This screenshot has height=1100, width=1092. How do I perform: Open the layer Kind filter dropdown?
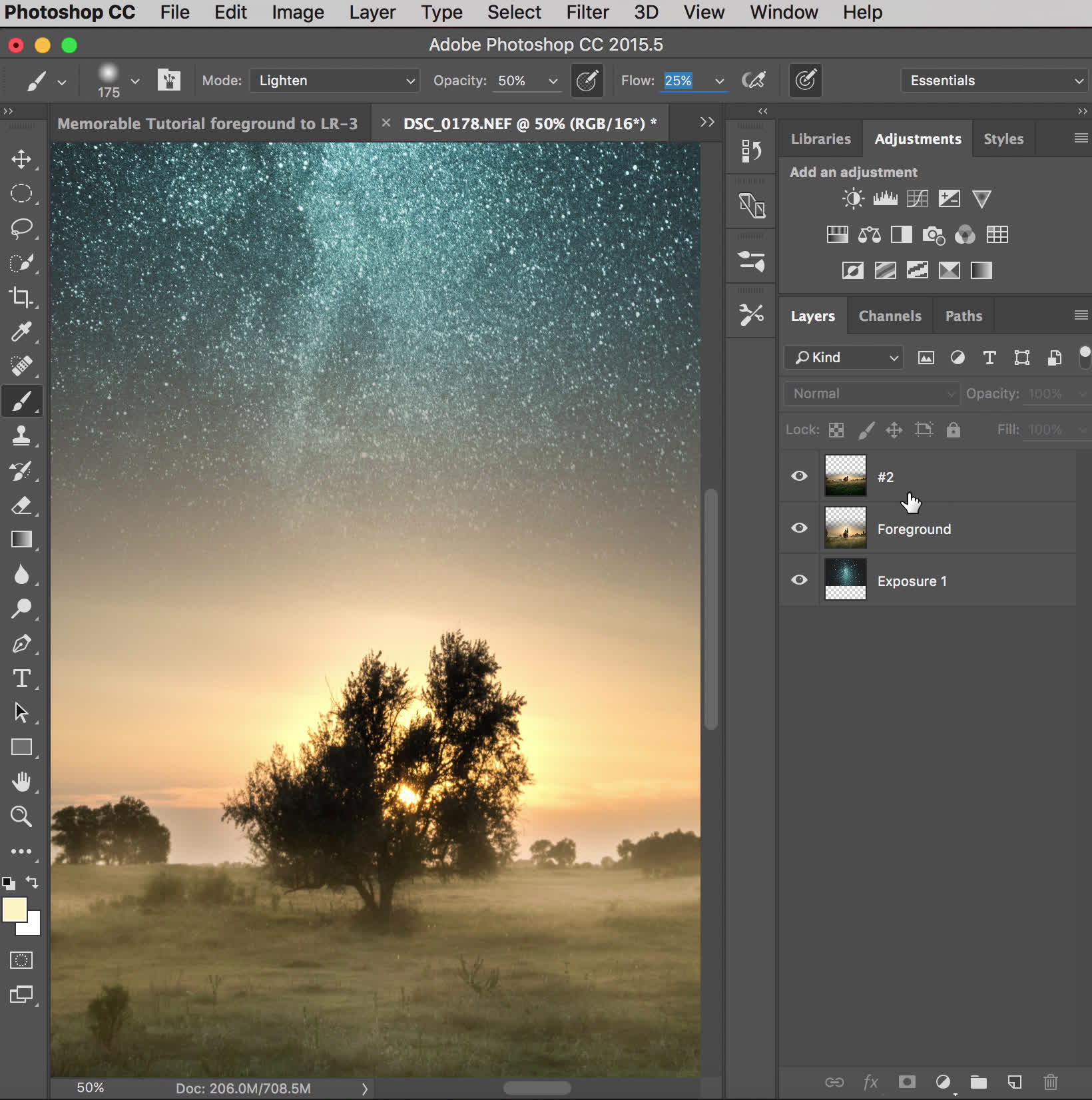tap(844, 358)
